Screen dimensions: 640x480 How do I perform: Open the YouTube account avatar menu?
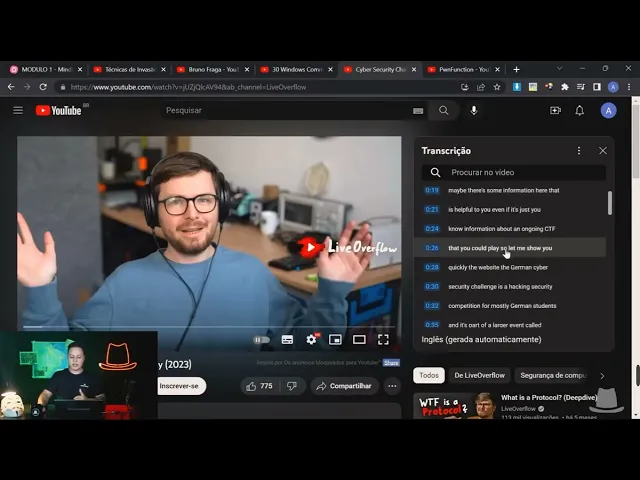608,111
